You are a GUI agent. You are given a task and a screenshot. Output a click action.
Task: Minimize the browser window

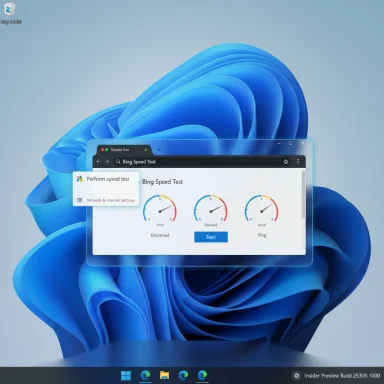(x=279, y=143)
